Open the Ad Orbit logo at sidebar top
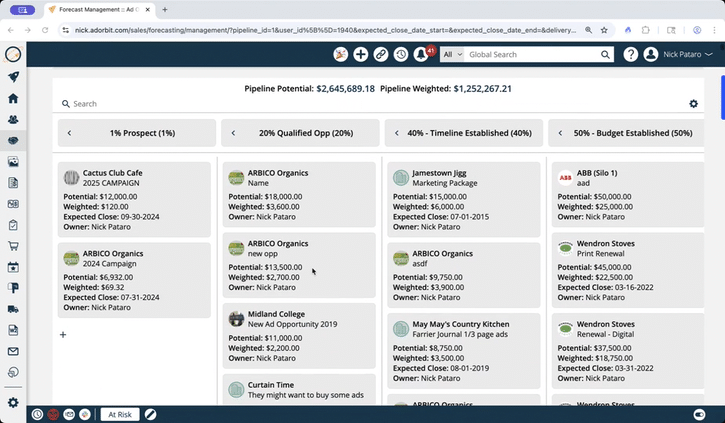 13,55
